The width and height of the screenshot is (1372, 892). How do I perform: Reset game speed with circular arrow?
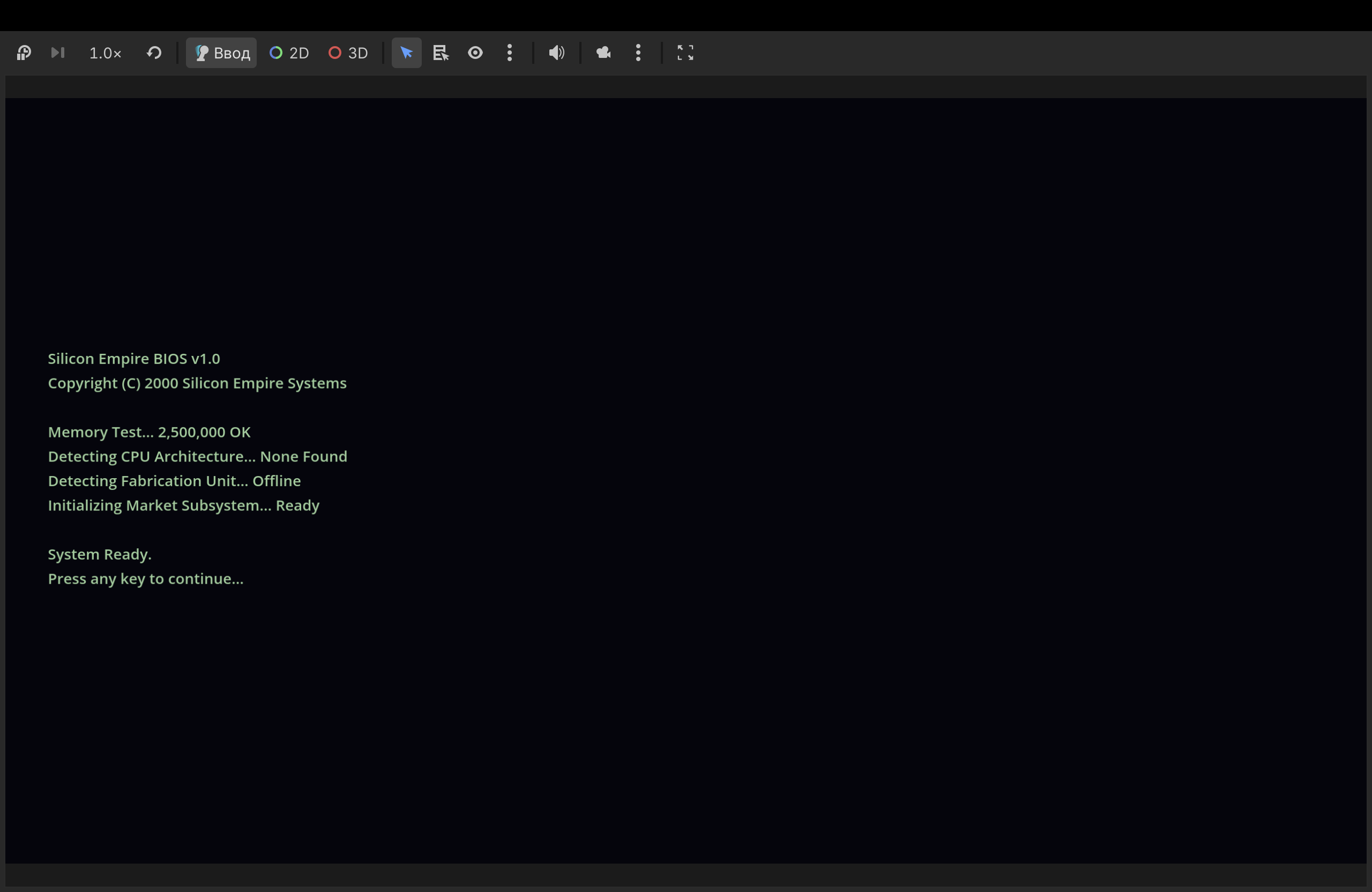154,53
